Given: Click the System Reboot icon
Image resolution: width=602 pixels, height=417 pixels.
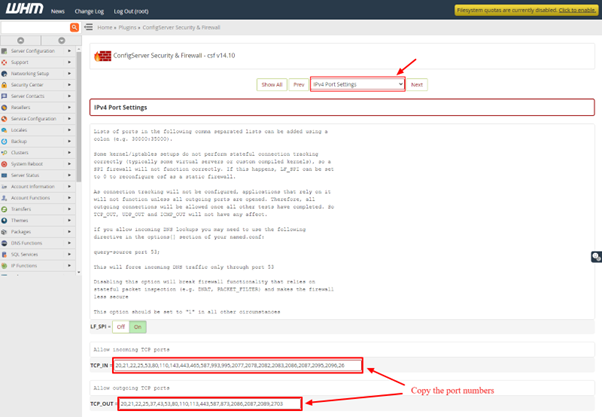Looking at the screenshot, I should (x=5, y=163).
